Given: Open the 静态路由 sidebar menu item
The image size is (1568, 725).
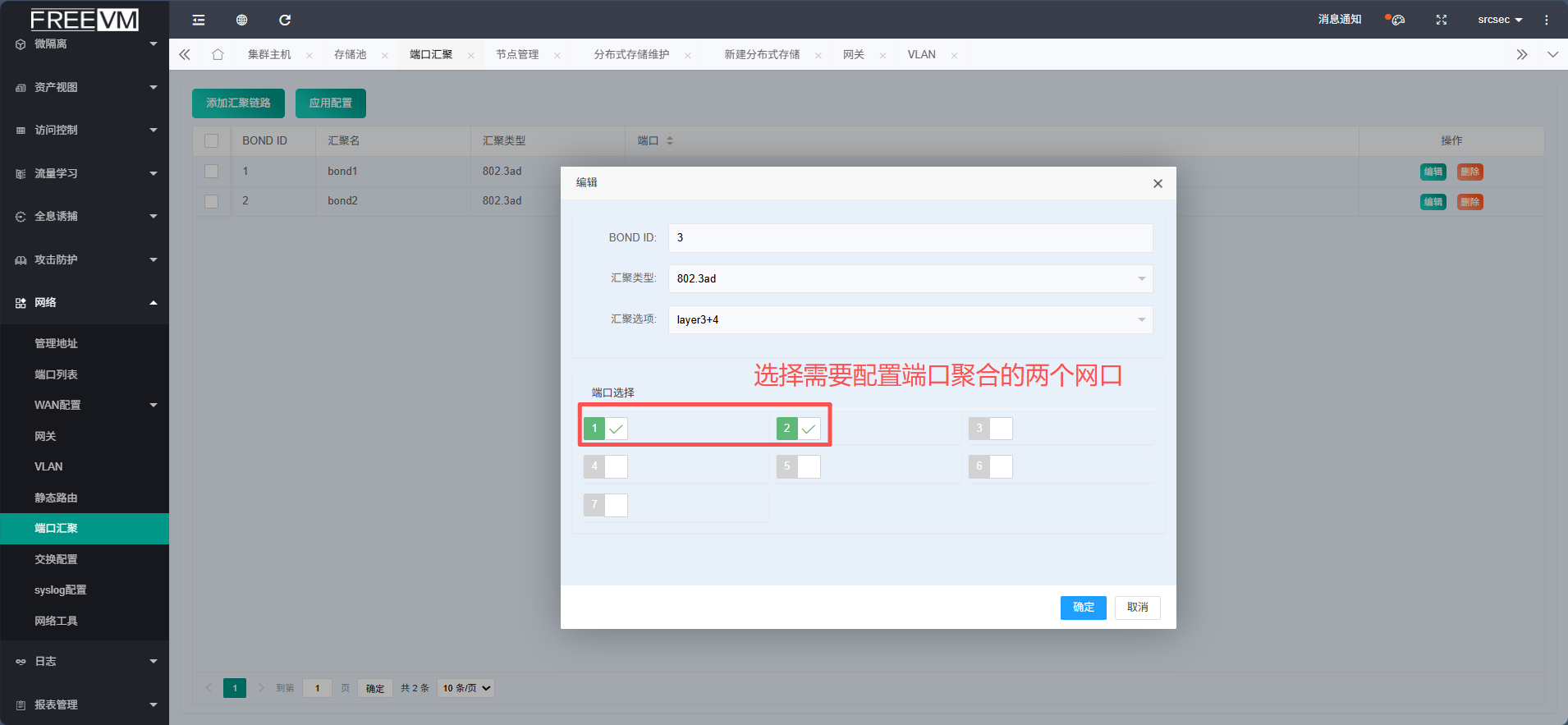Looking at the screenshot, I should tap(56, 498).
